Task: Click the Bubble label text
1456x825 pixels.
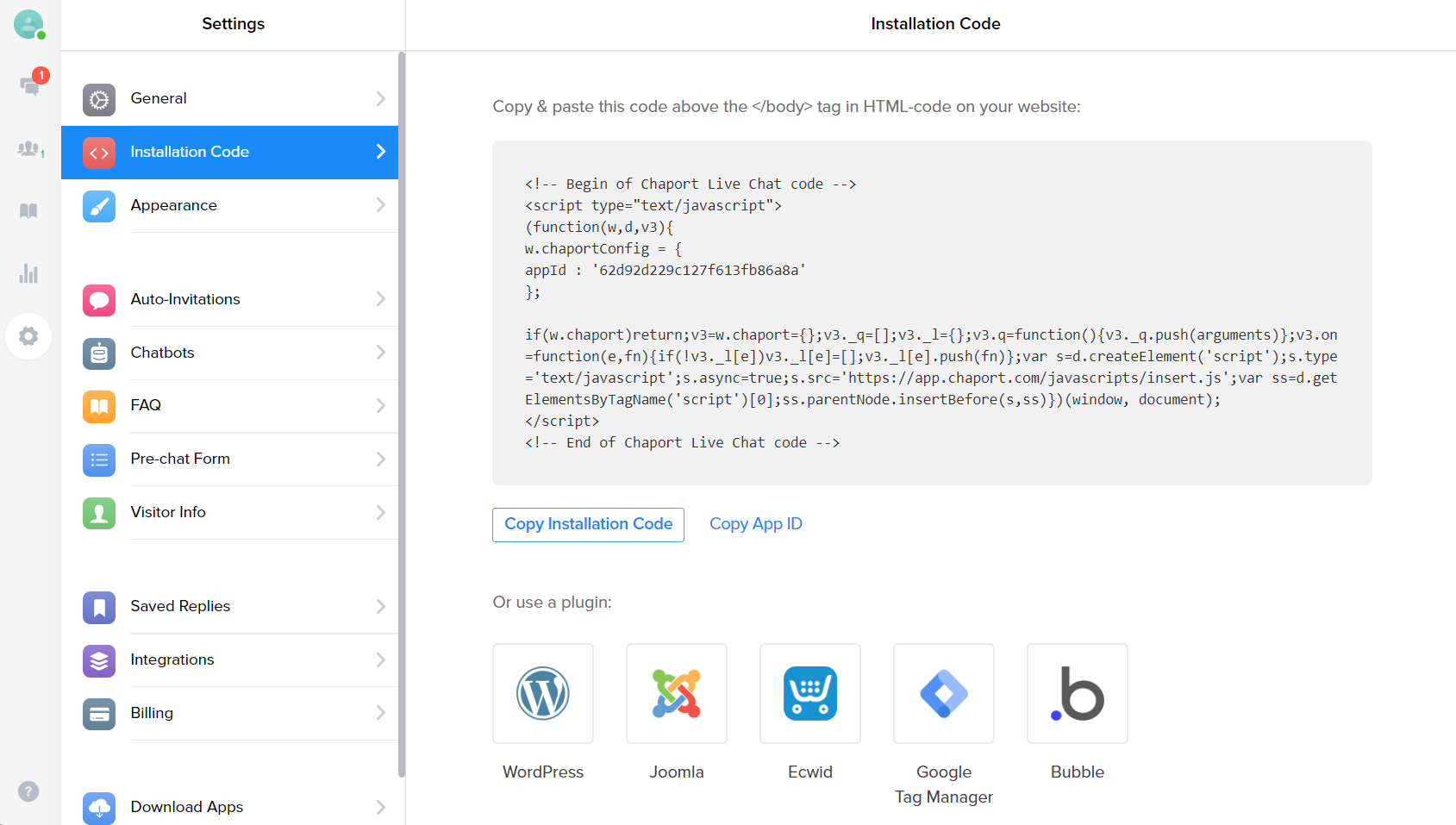Action: pos(1078,772)
